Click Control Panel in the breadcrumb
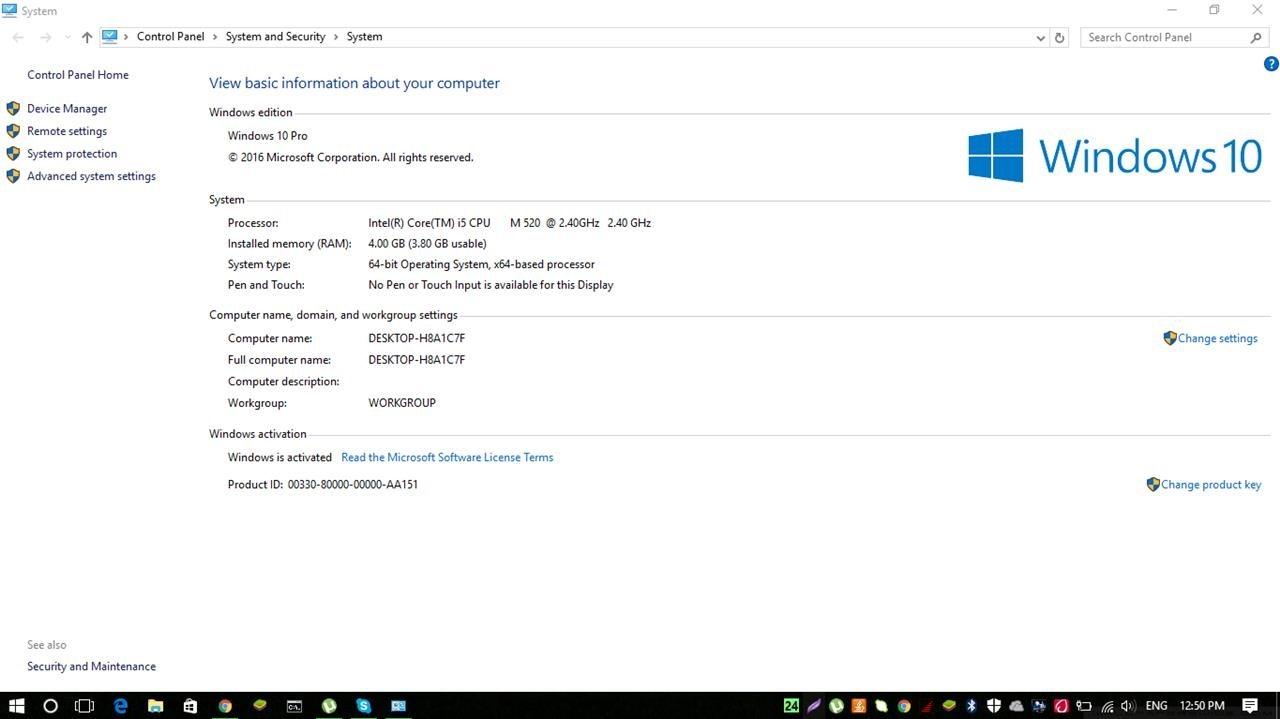This screenshot has width=1280, height=719. tap(170, 37)
